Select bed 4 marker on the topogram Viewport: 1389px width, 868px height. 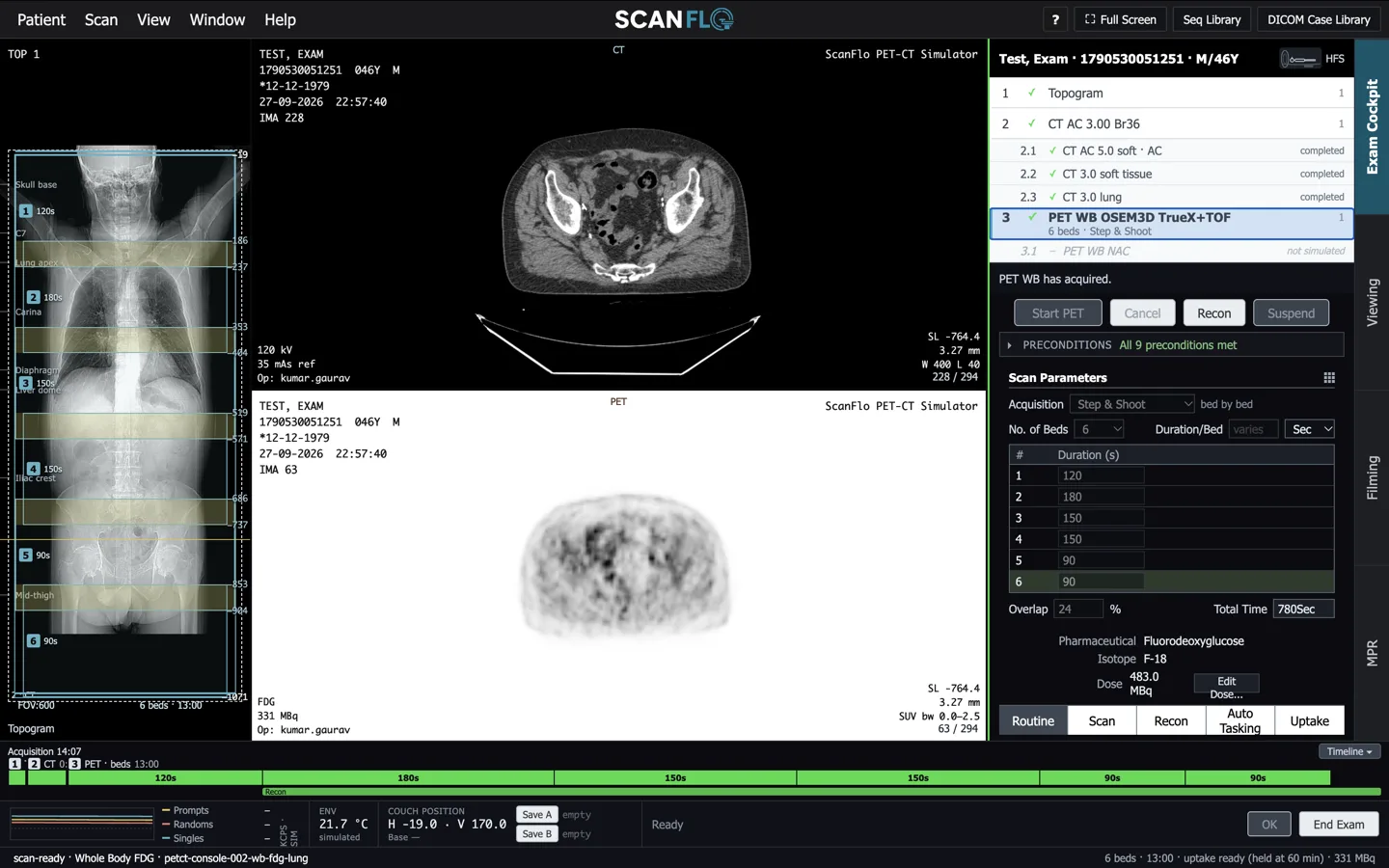coord(33,469)
